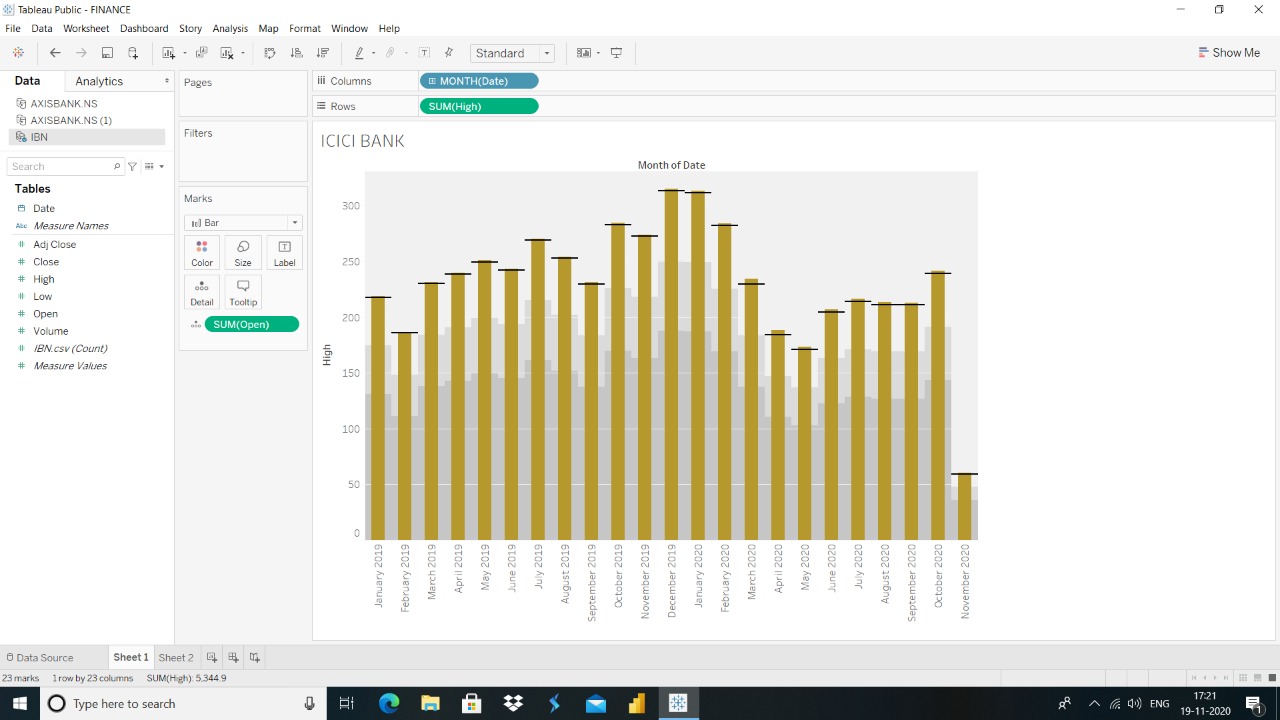Open the Clear Sheet dropdown arrow

click(x=243, y=53)
